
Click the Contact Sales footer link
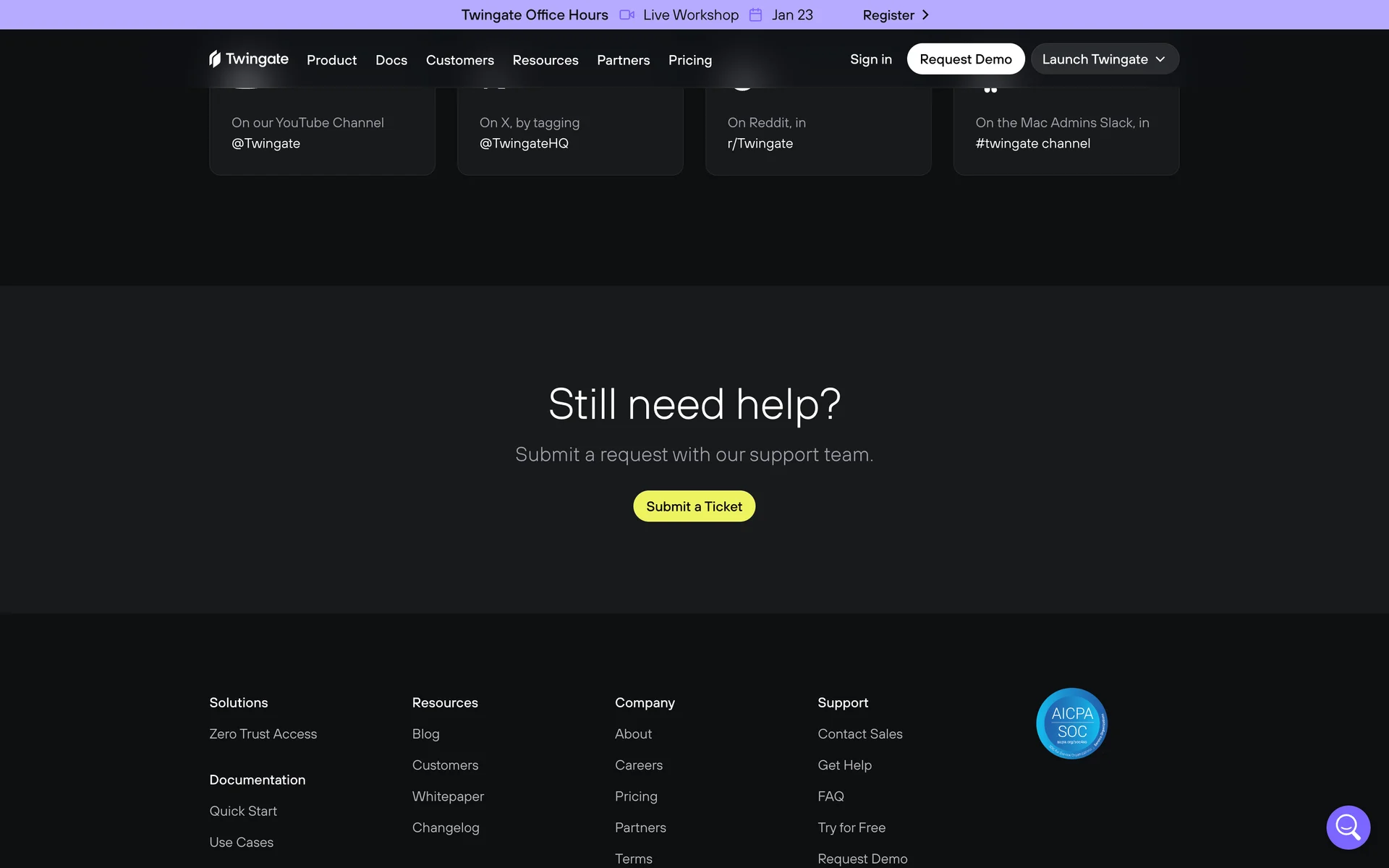[859, 733]
